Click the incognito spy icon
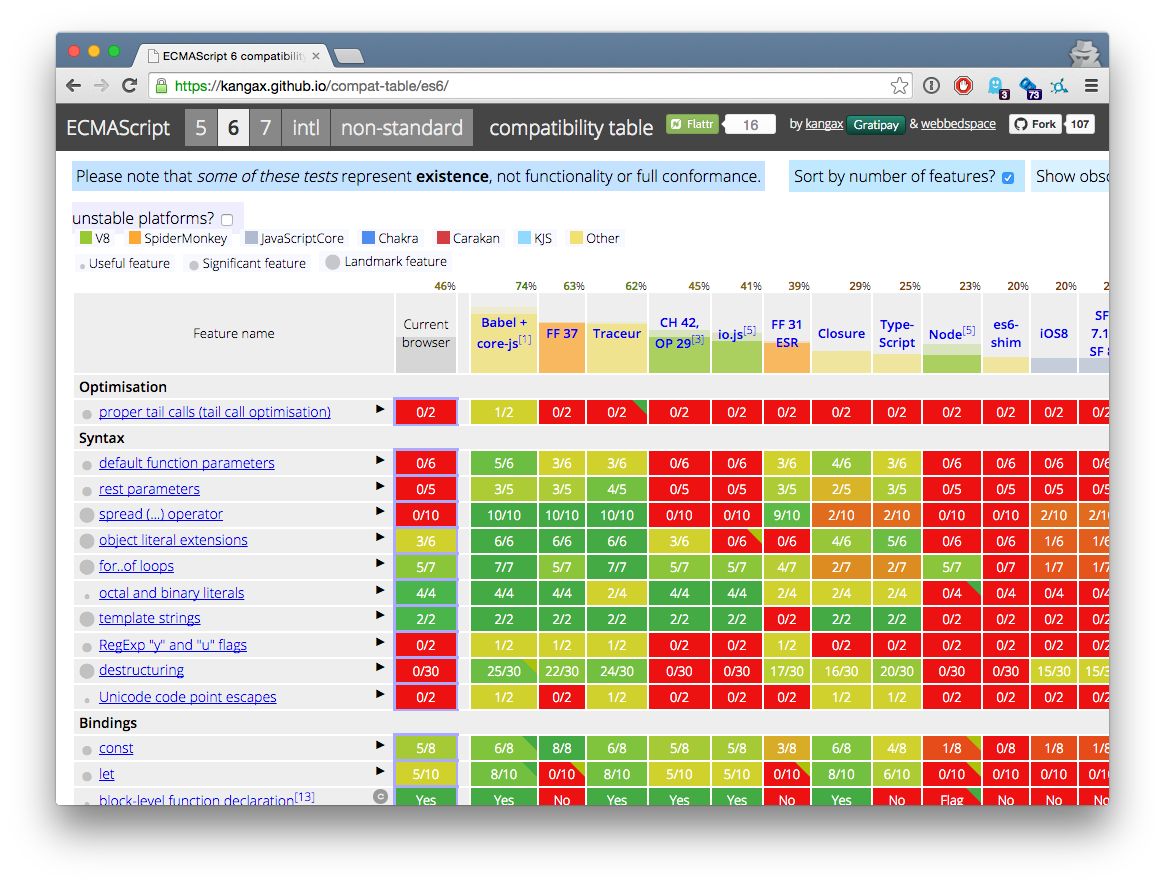The width and height of the screenshot is (1165, 885). [1084, 53]
